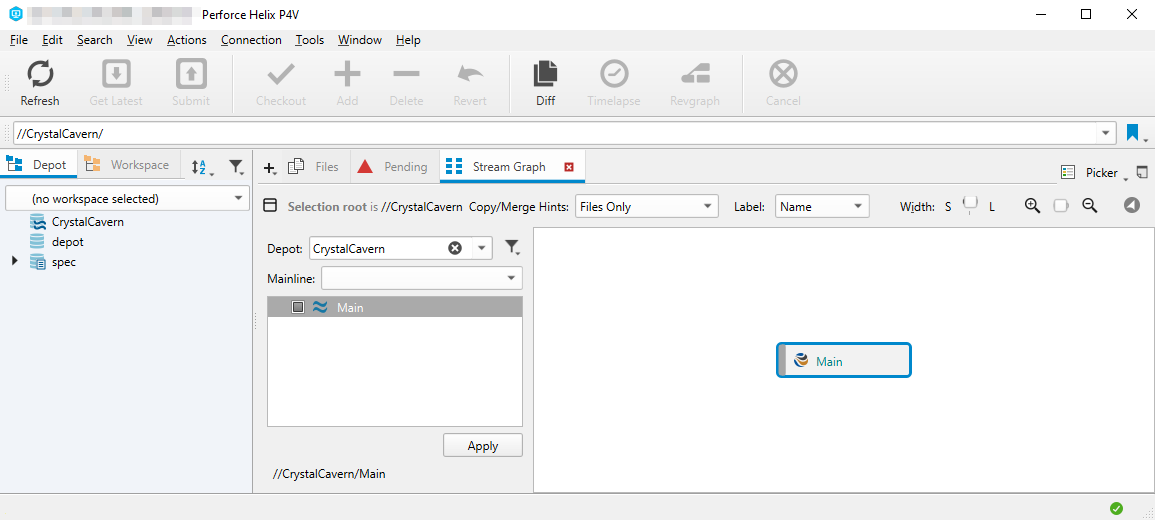Click the Cancel toolbar icon

click(x=783, y=74)
